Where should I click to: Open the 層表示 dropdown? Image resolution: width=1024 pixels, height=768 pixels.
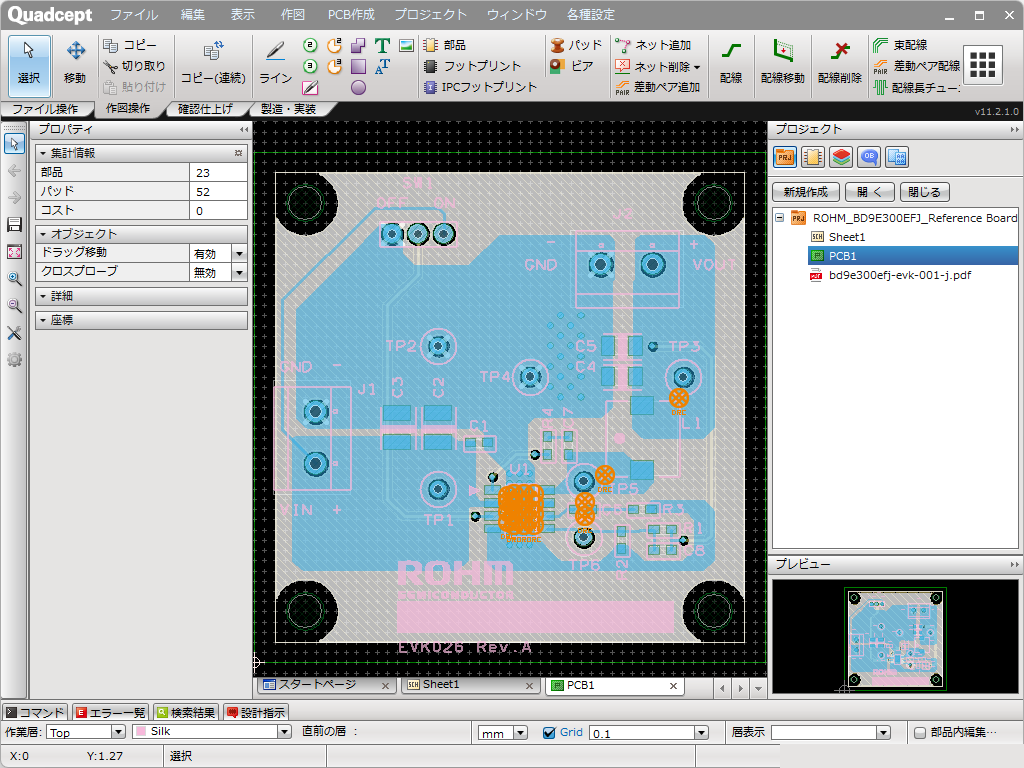pyautogui.click(x=883, y=733)
